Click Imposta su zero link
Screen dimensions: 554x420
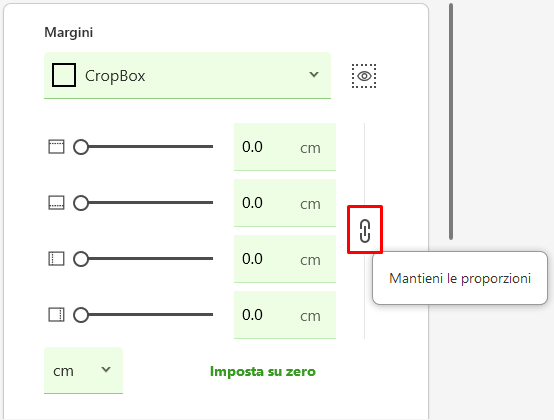pos(263,371)
